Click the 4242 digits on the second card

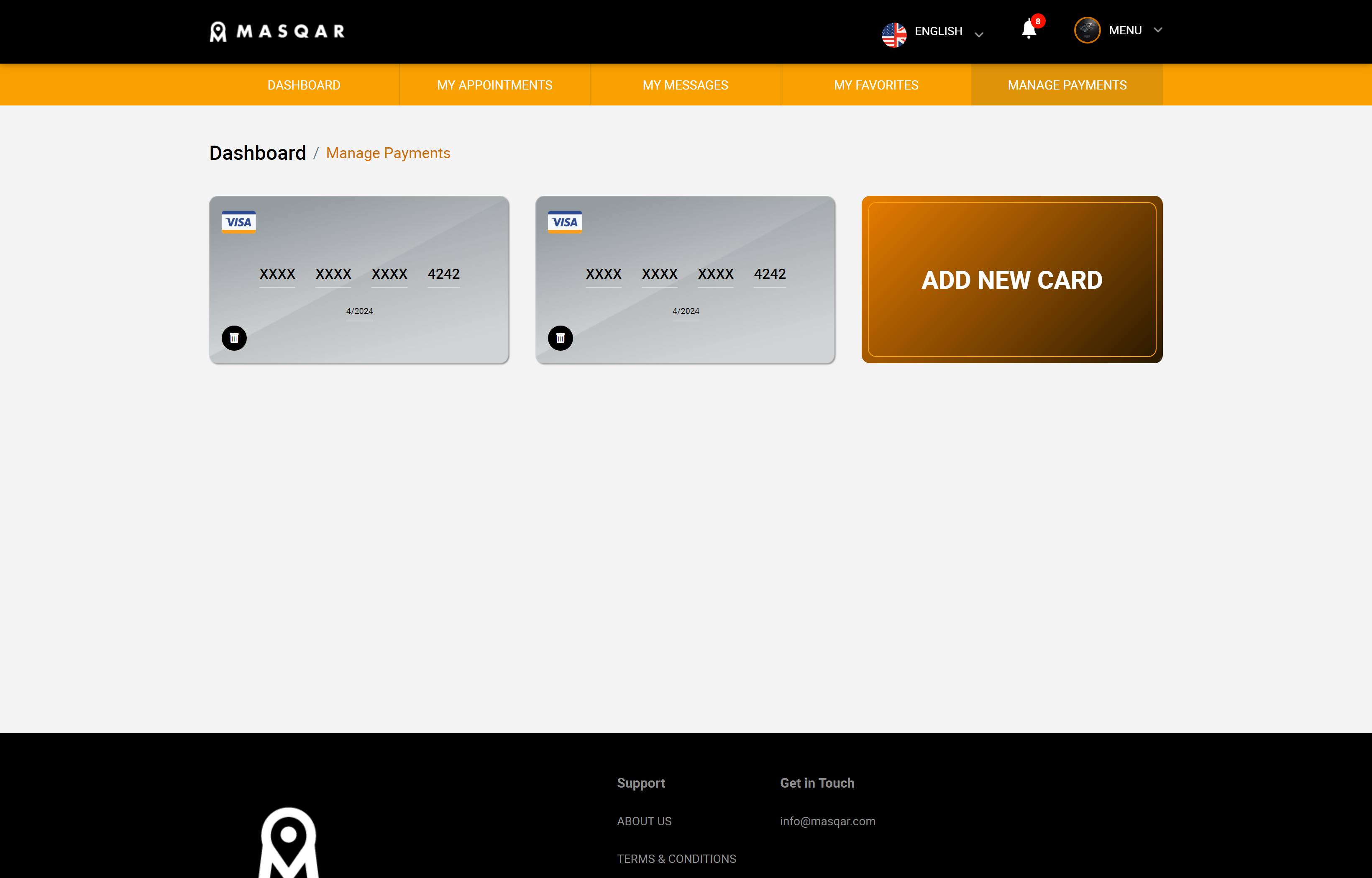tap(770, 274)
